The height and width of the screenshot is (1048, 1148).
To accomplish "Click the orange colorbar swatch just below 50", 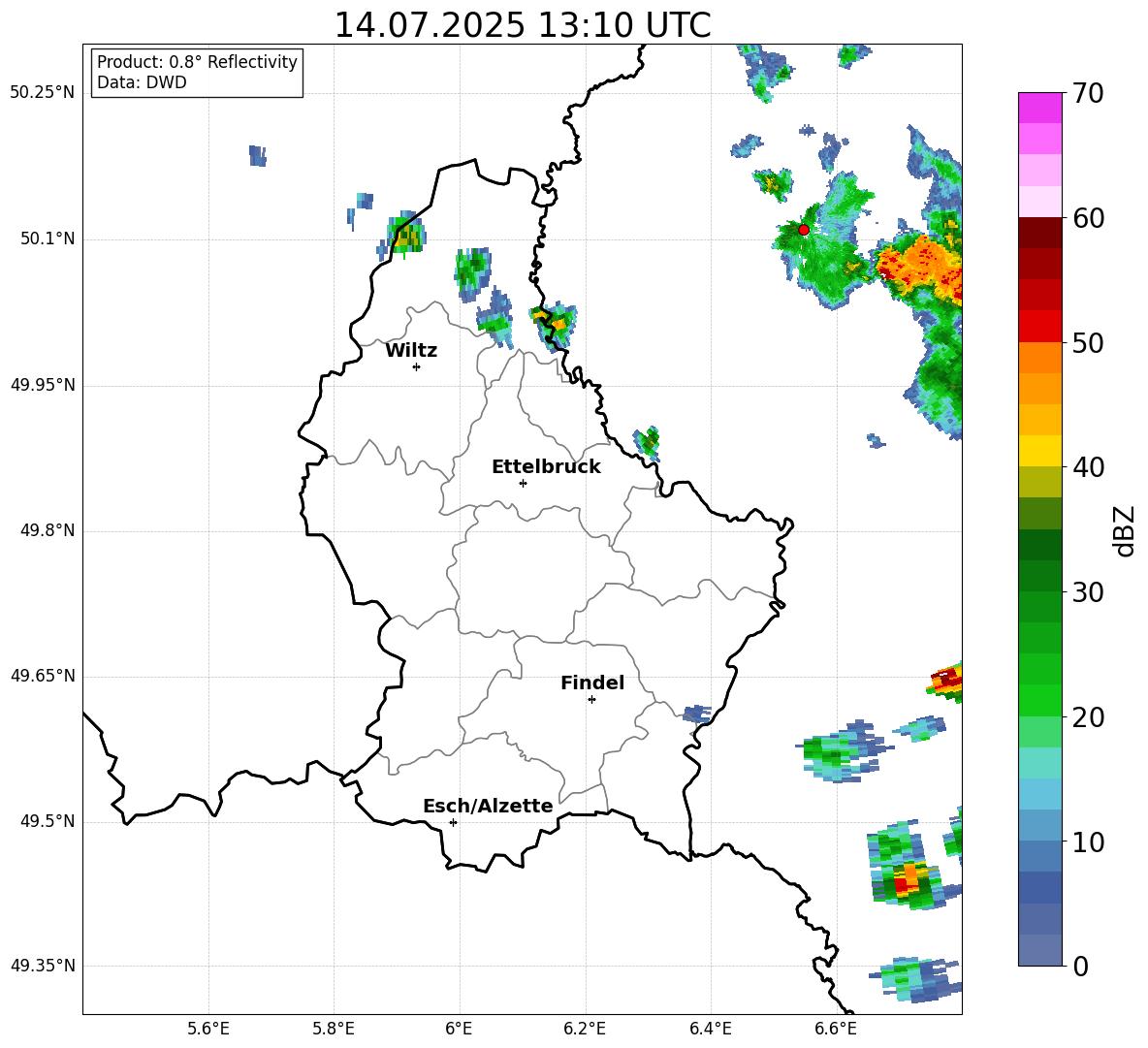I will [x=1039, y=357].
